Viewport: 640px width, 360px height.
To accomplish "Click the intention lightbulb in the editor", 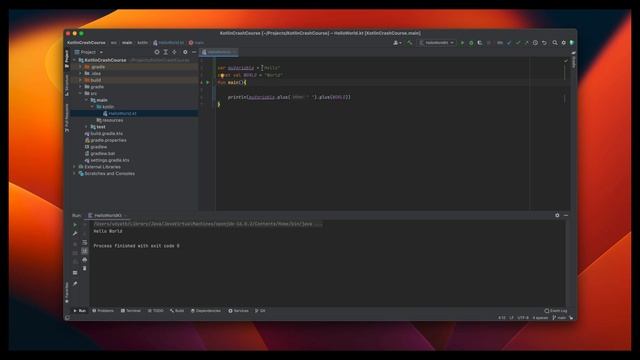I will click(x=222, y=75).
